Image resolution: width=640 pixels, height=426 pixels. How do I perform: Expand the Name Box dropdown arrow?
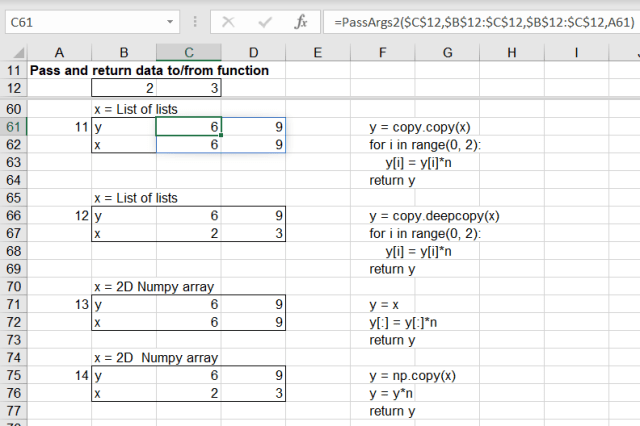pos(171,21)
